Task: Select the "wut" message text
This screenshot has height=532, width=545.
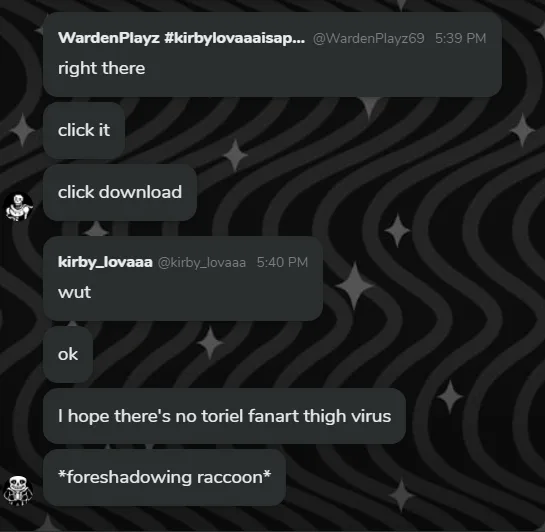Action: point(74,292)
